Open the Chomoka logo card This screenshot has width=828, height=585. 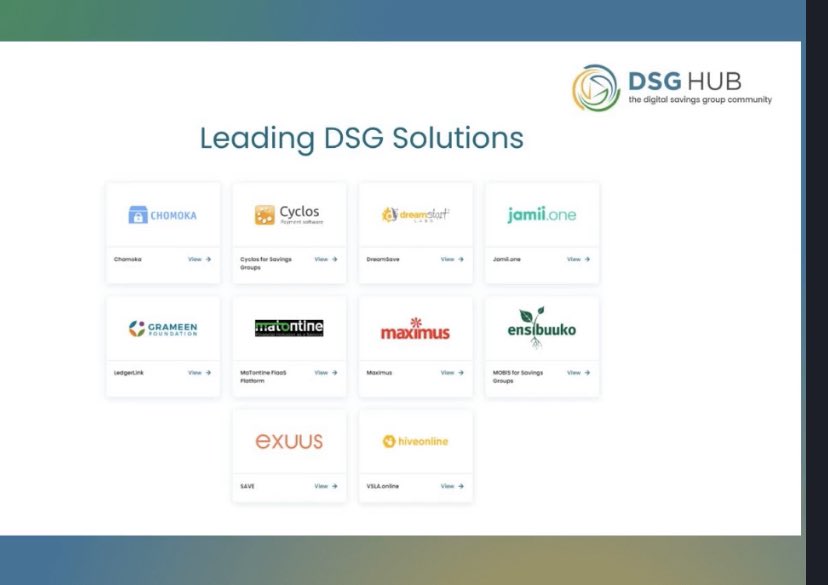pyautogui.click(x=163, y=215)
